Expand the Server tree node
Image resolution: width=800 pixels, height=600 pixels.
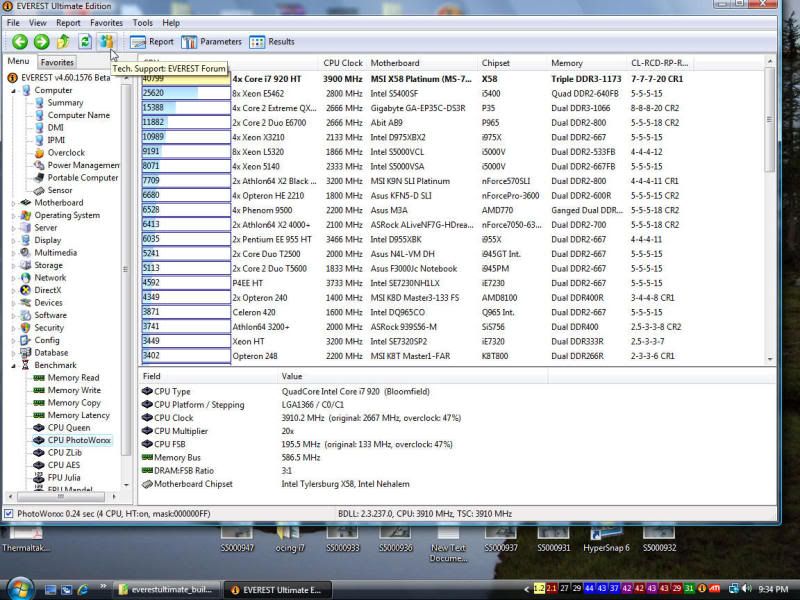point(14,228)
